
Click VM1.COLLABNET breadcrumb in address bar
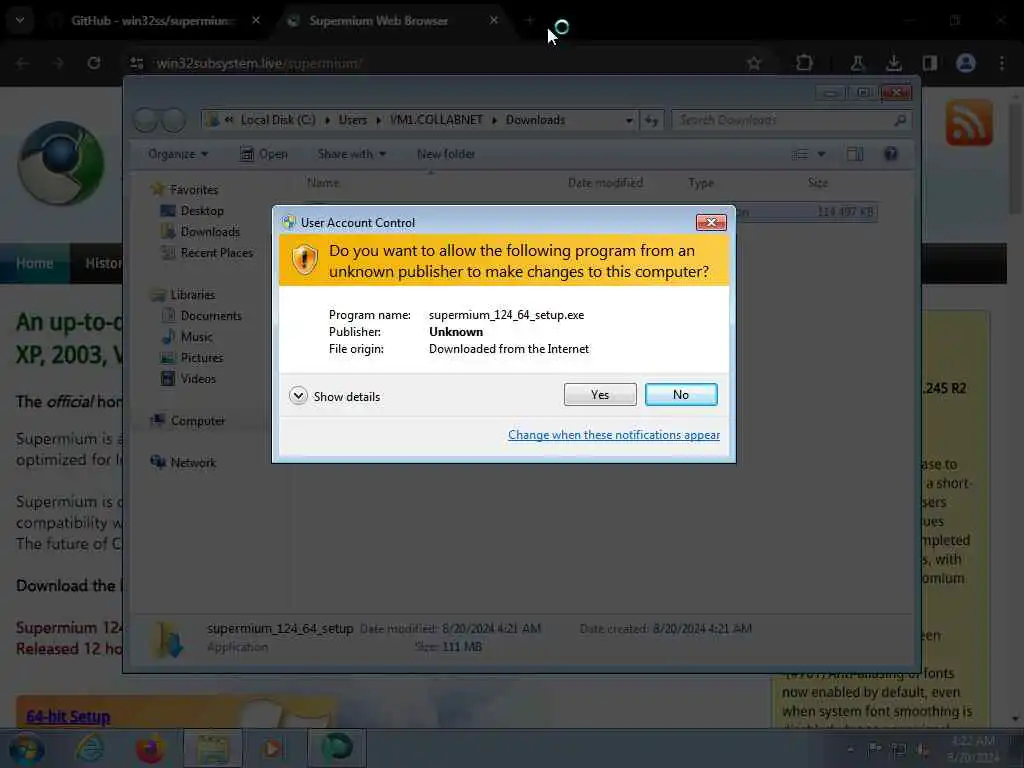[436, 120]
